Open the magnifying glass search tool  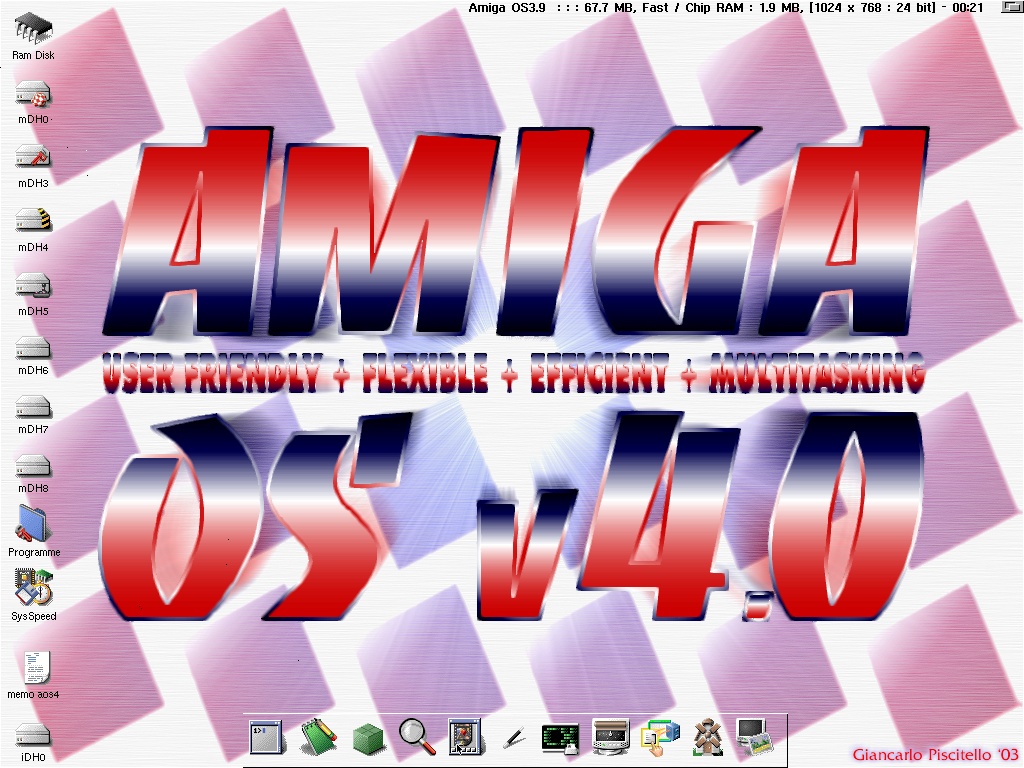click(x=416, y=737)
